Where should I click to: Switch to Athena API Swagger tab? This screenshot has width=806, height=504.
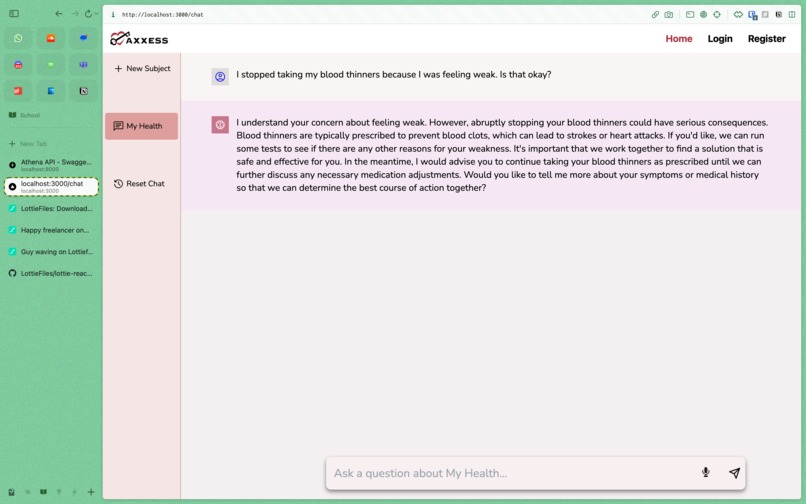click(51, 165)
